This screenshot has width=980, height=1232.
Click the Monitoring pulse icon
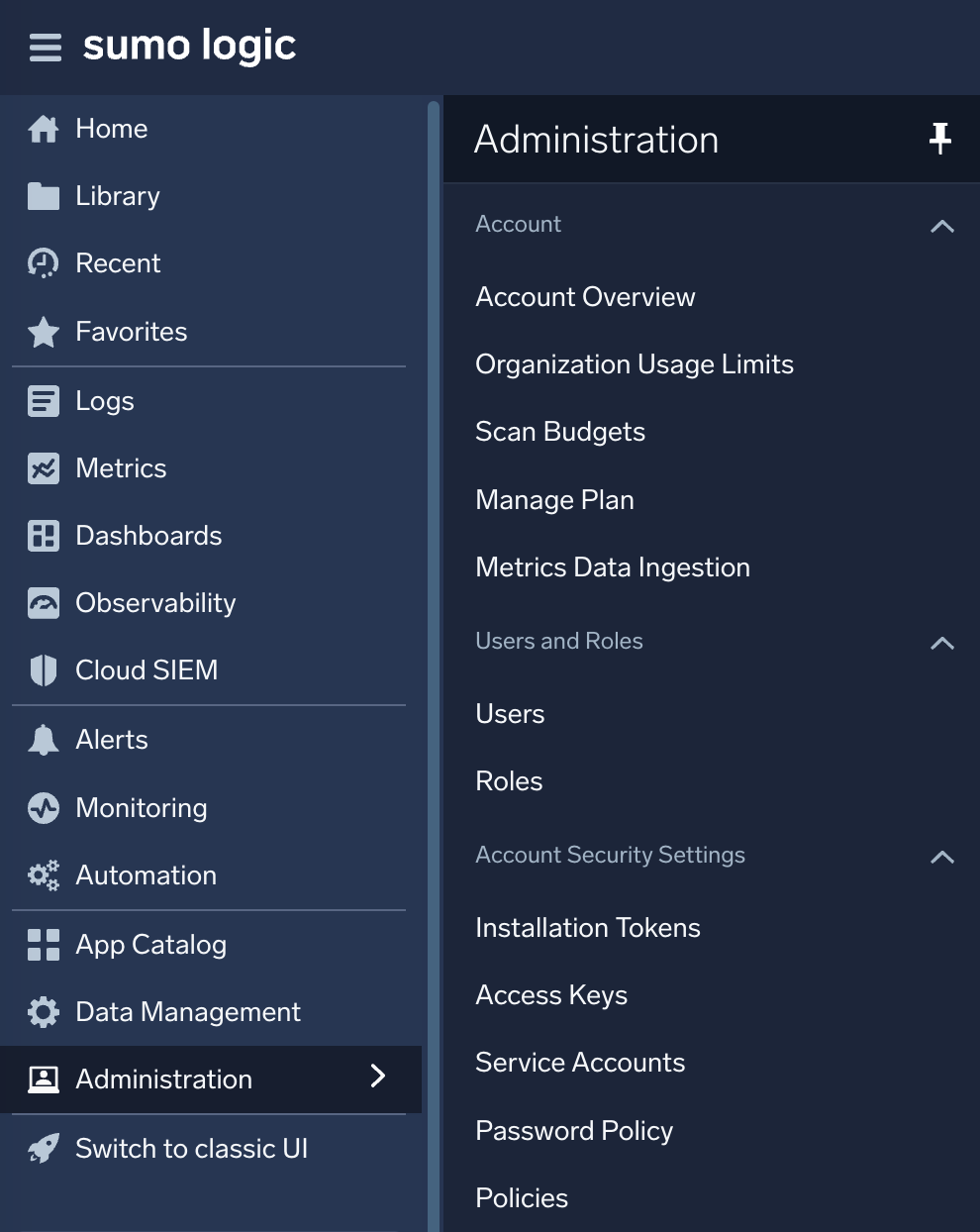pyautogui.click(x=44, y=808)
